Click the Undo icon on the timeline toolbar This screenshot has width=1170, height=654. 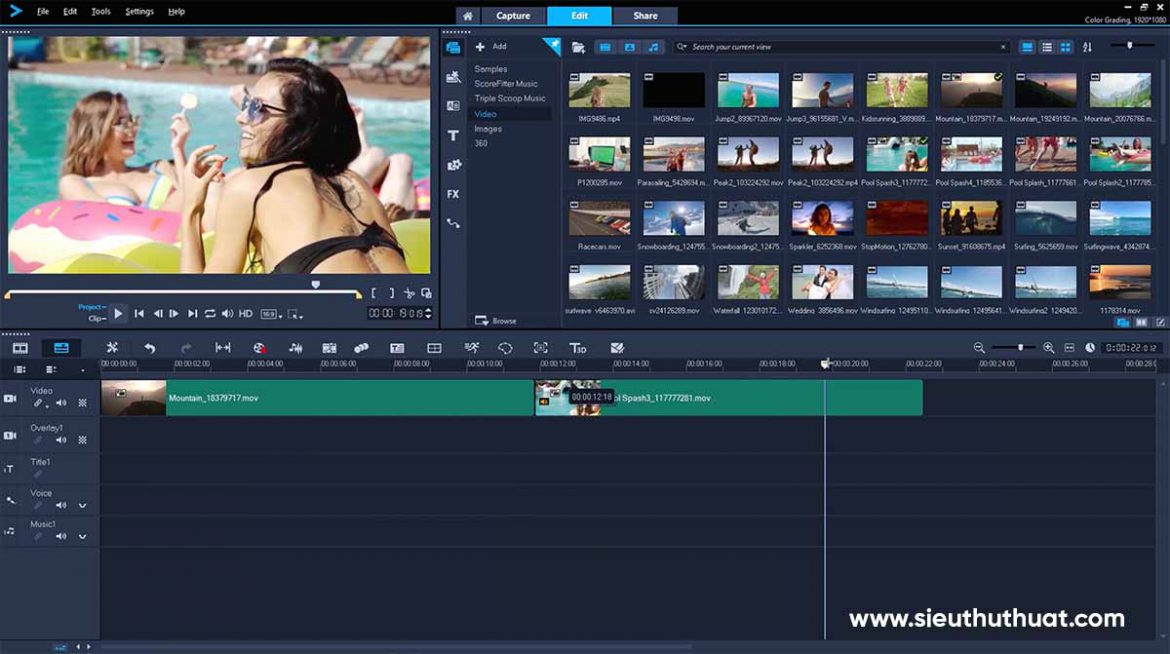(149, 347)
